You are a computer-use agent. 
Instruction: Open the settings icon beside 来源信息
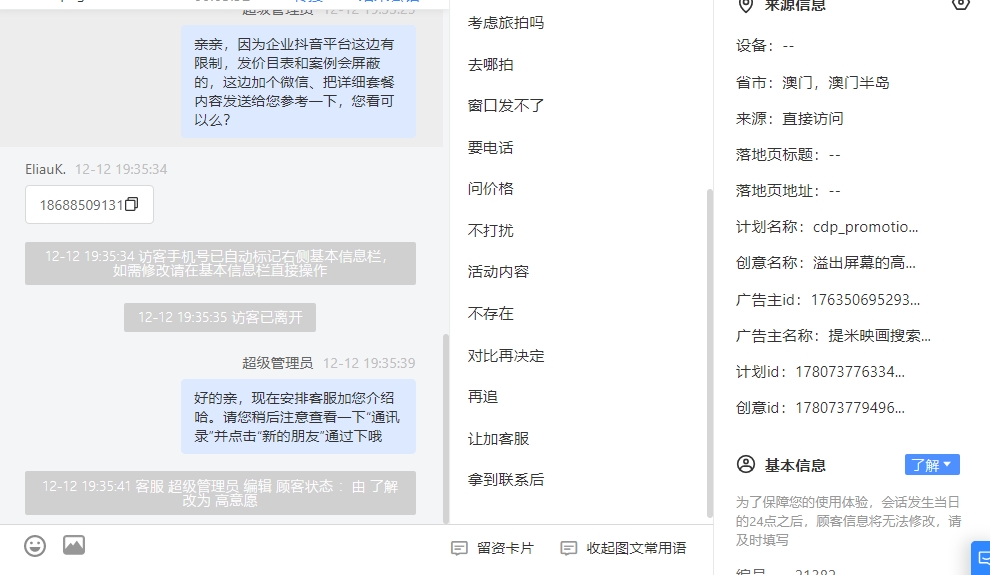coord(960,4)
